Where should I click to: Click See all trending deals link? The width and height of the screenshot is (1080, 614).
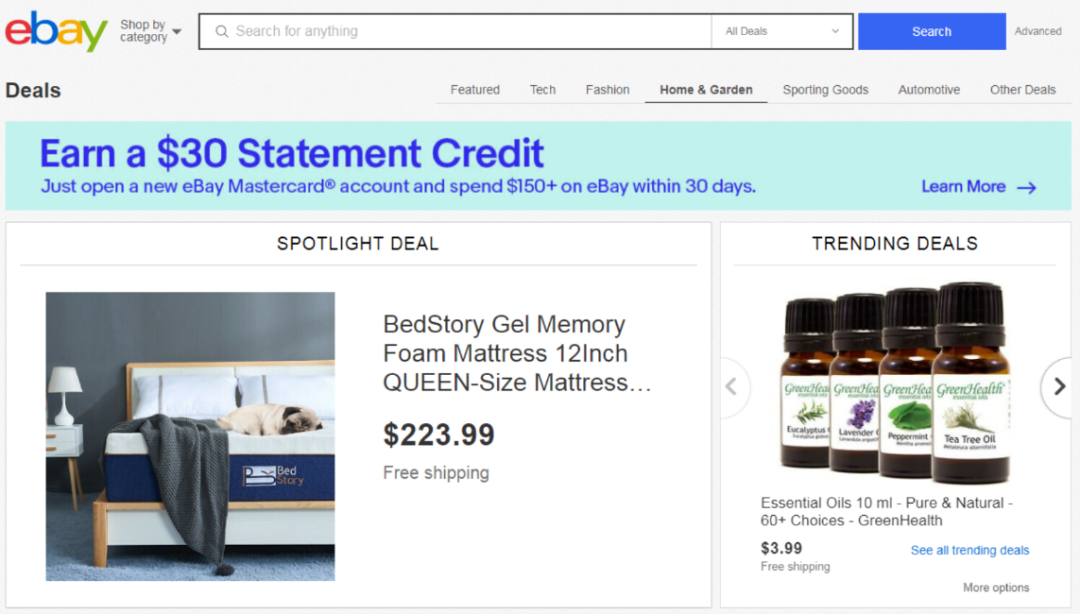[970, 550]
